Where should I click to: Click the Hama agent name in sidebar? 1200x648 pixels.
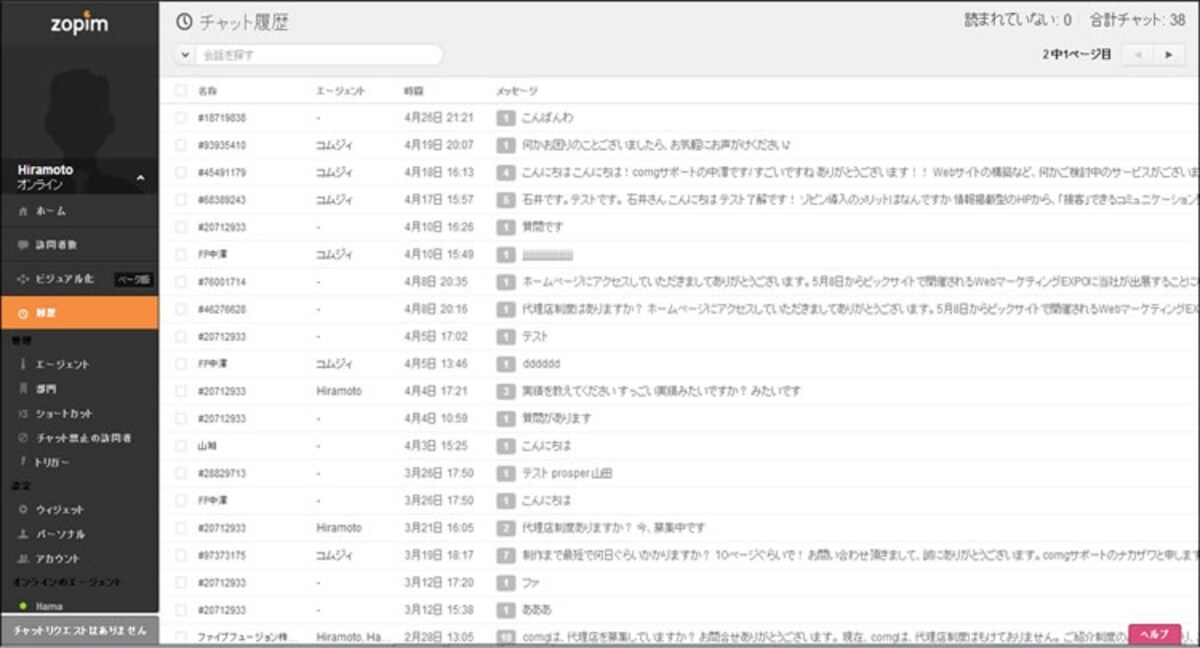point(49,606)
